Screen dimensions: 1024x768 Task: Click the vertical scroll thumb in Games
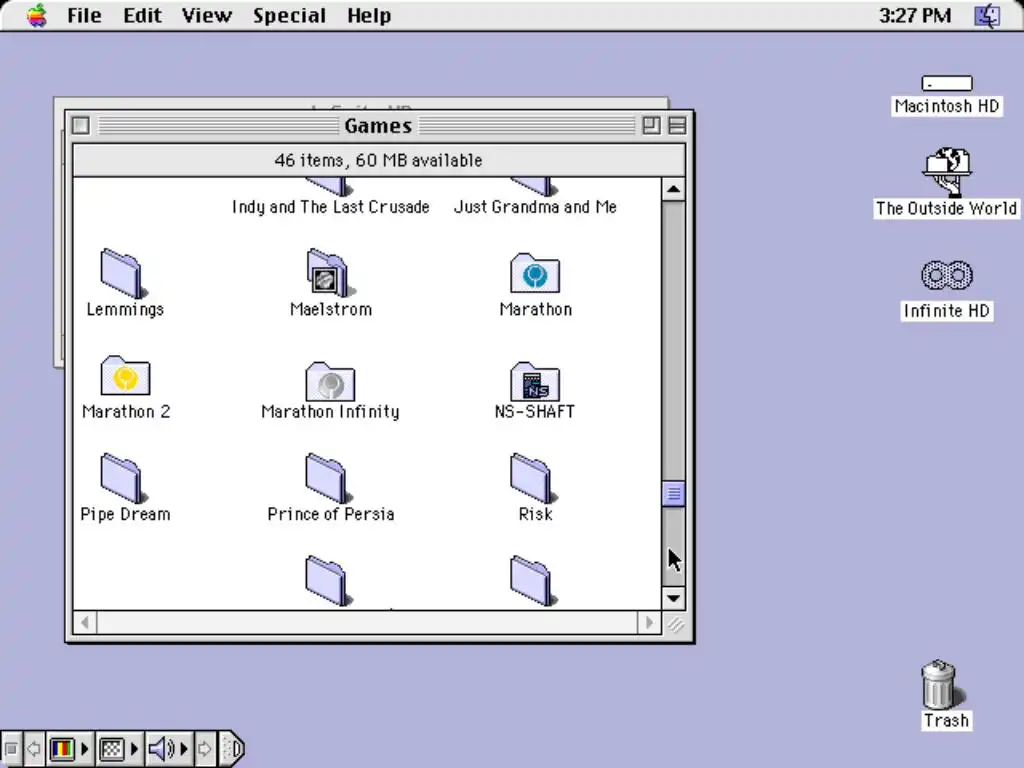point(673,494)
